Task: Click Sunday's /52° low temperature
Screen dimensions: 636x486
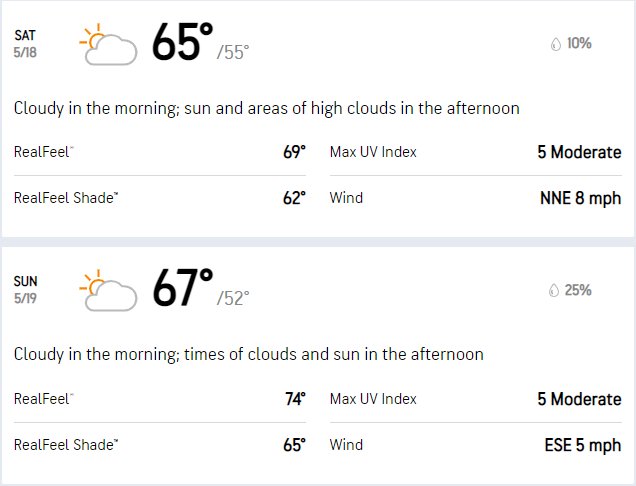Action: point(233,298)
